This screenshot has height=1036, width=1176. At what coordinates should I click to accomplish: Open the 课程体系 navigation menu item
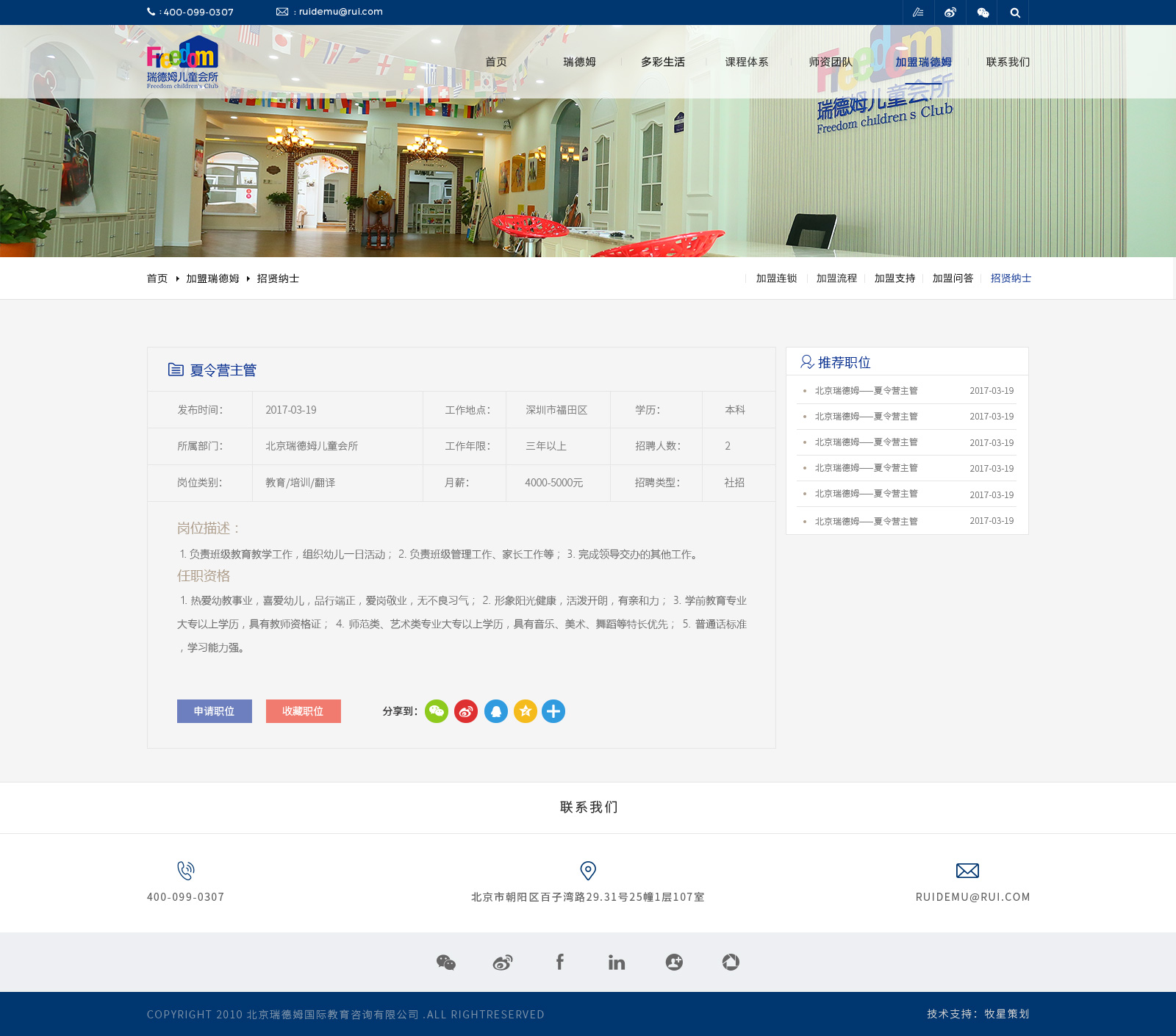click(x=746, y=62)
